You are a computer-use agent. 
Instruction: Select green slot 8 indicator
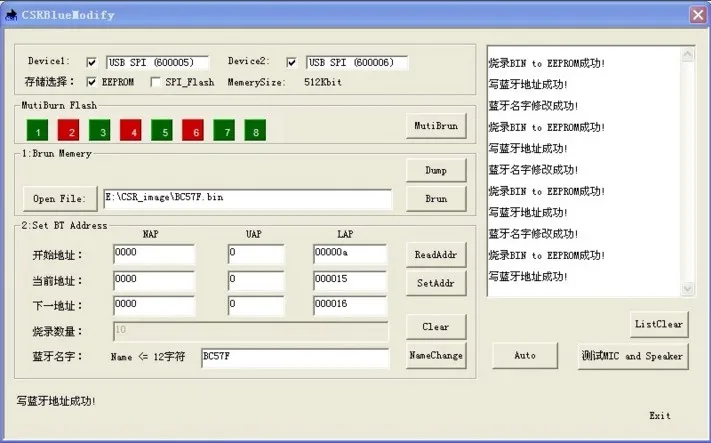coord(255,130)
